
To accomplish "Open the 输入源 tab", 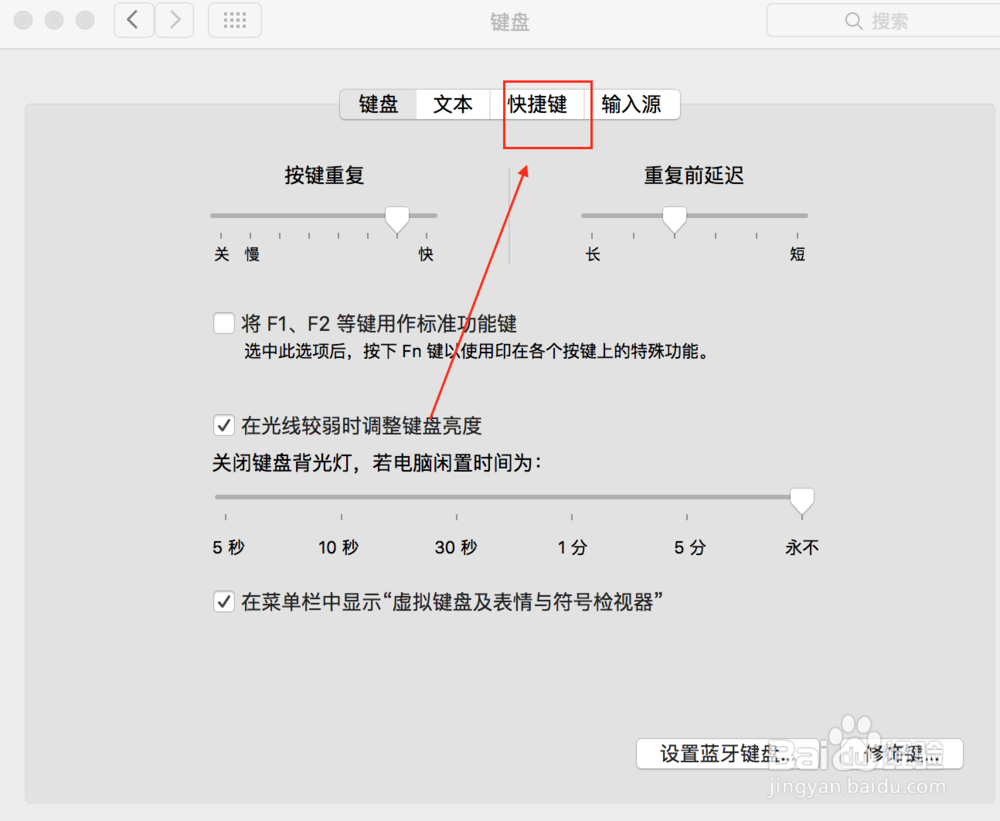I will (631, 104).
